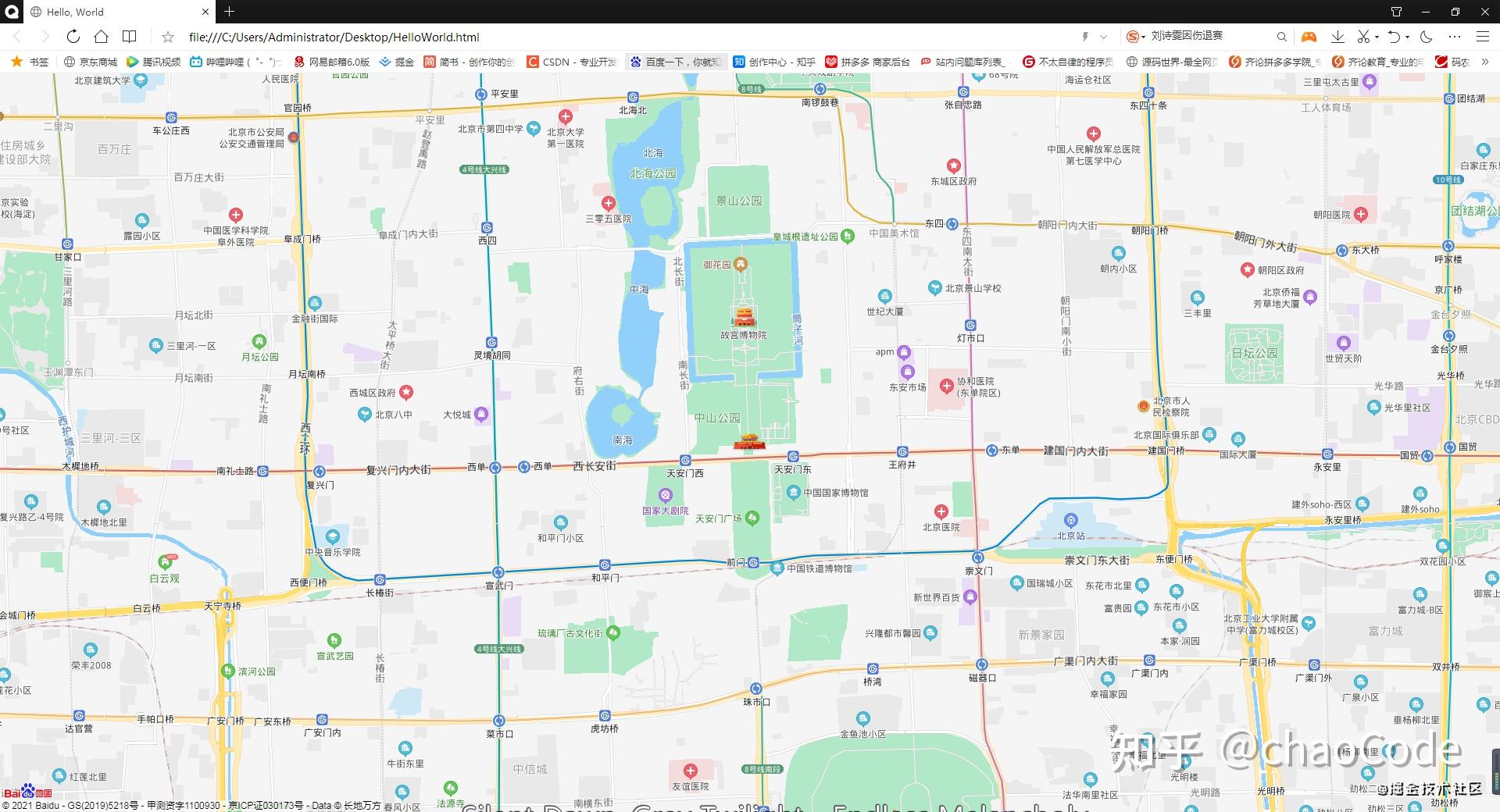Image resolution: width=1500 pixels, height=812 pixels.
Task: Open the hamburger main menu
Action: click(x=1482, y=37)
